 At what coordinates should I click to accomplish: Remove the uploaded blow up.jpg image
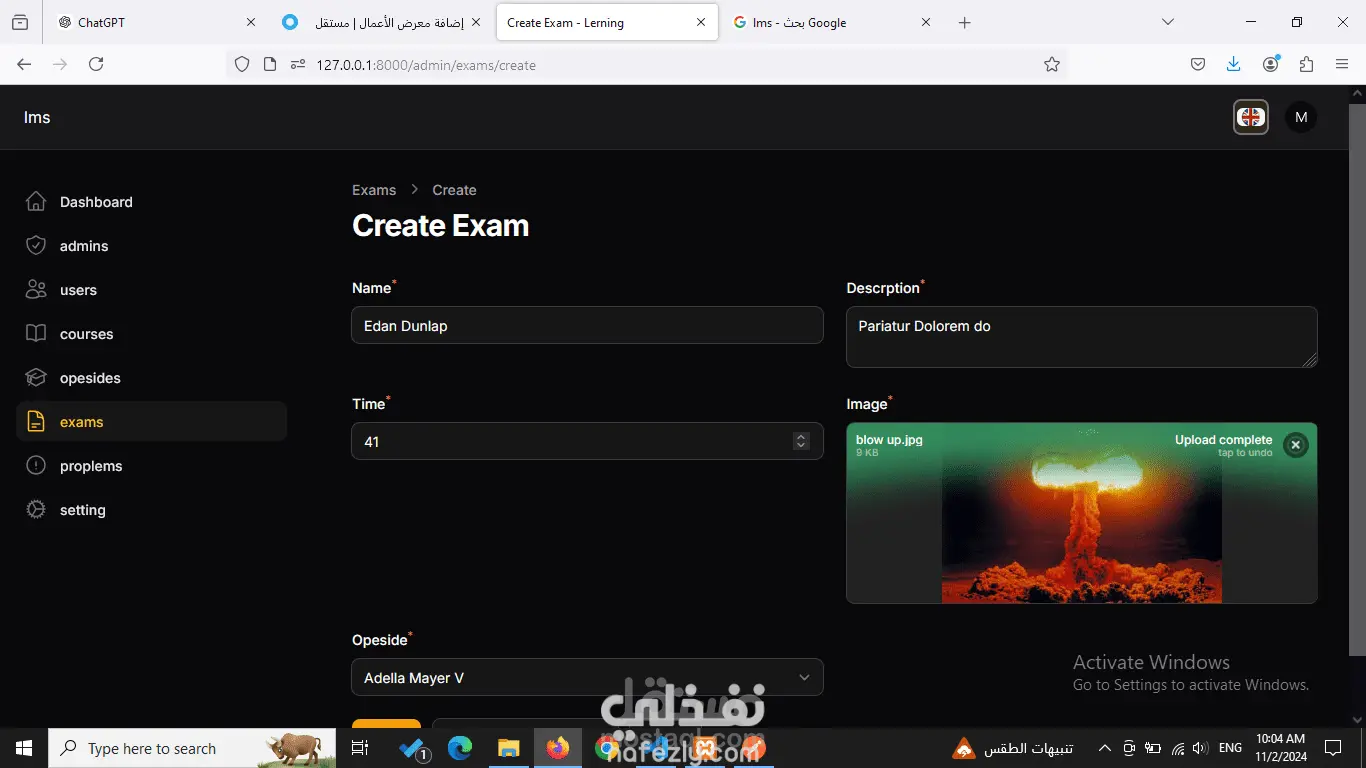pos(1295,445)
